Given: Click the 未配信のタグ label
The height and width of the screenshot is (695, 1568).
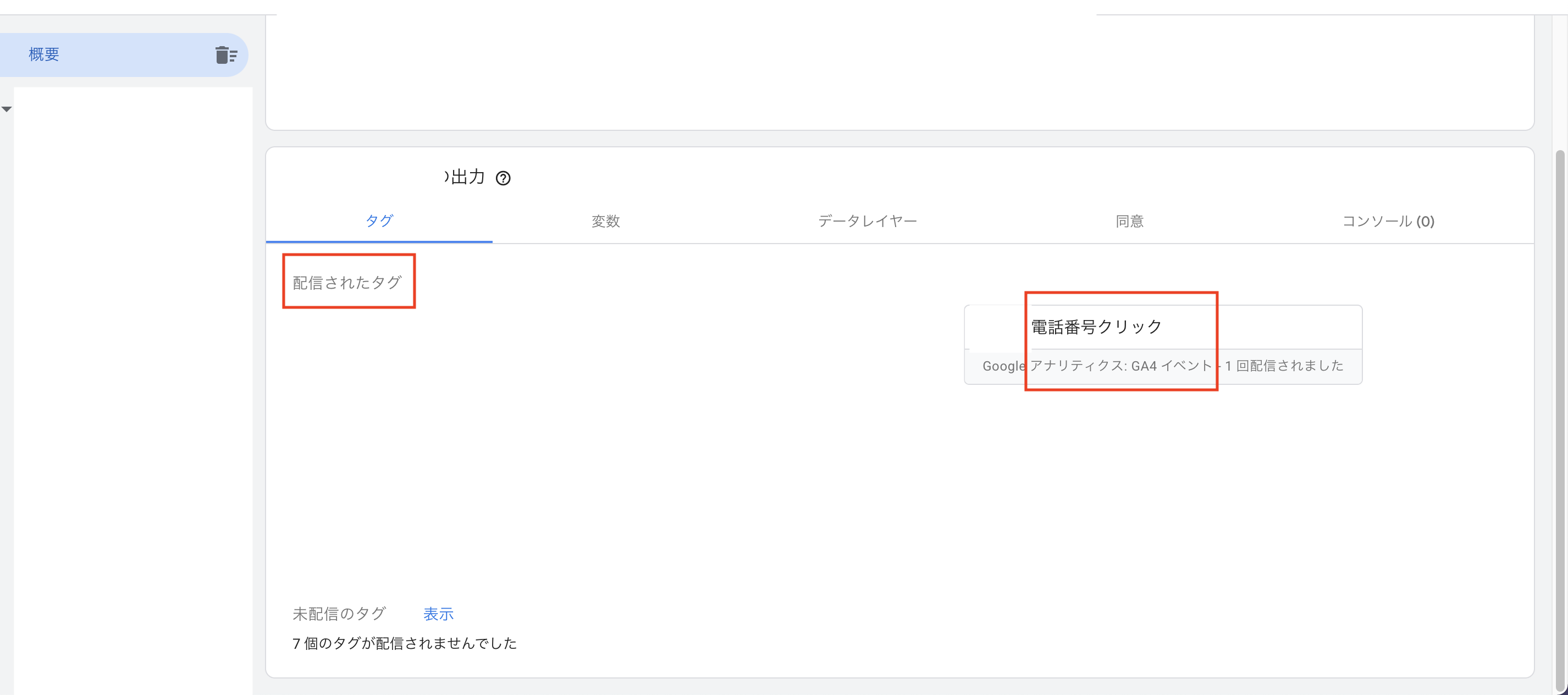Looking at the screenshot, I should (339, 614).
